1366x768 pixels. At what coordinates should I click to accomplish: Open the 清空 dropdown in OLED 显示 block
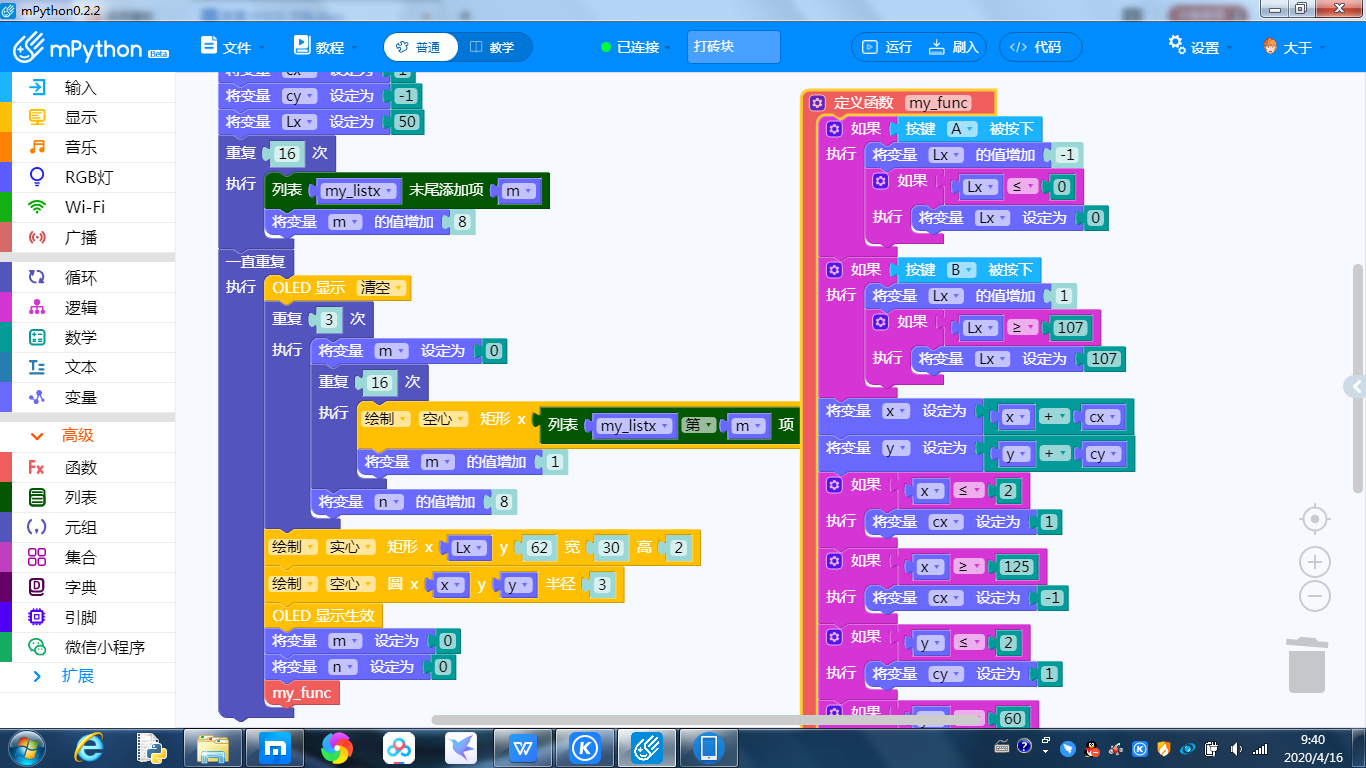tap(381, 288)
